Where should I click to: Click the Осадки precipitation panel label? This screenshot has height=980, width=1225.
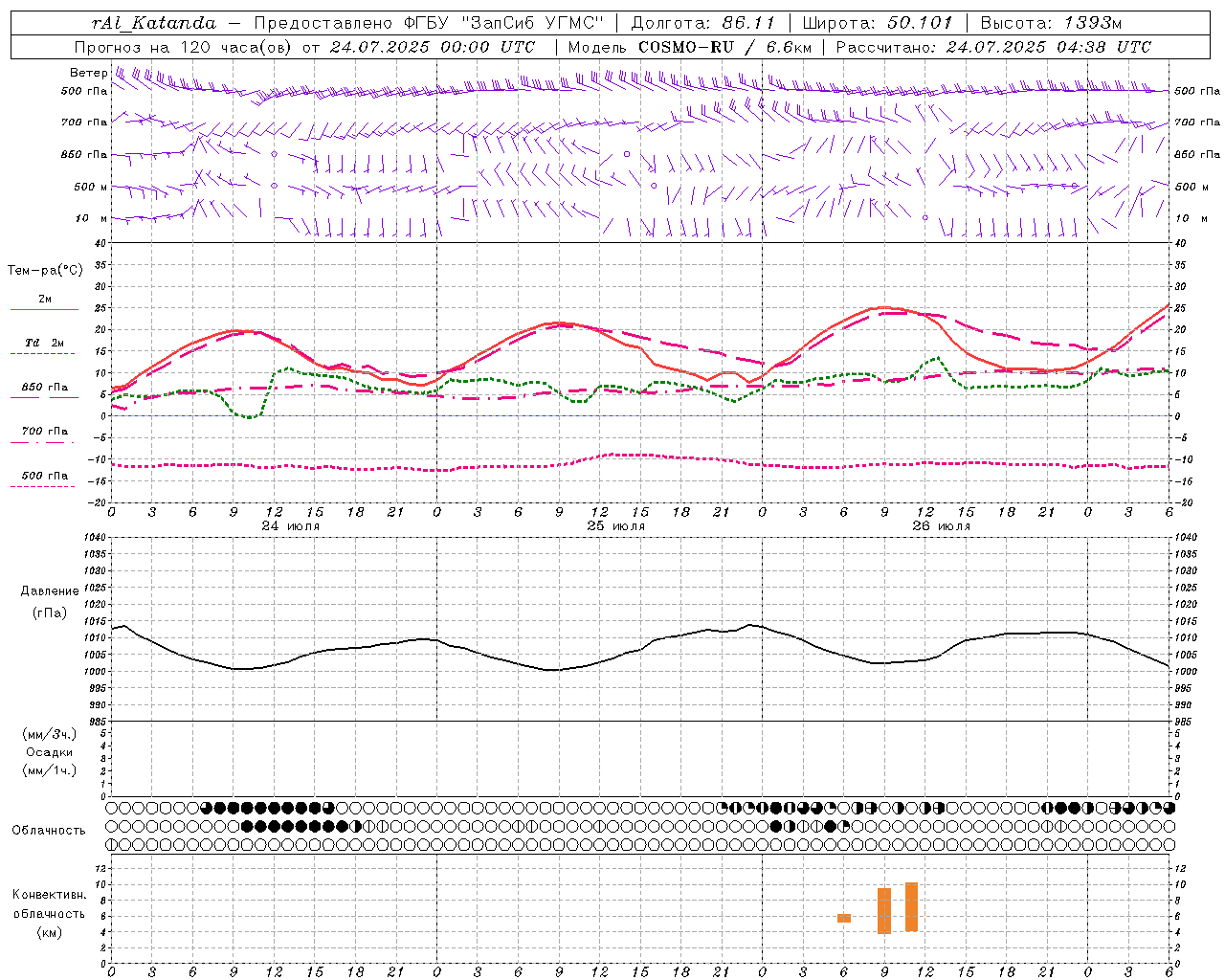tap(50, 752)
